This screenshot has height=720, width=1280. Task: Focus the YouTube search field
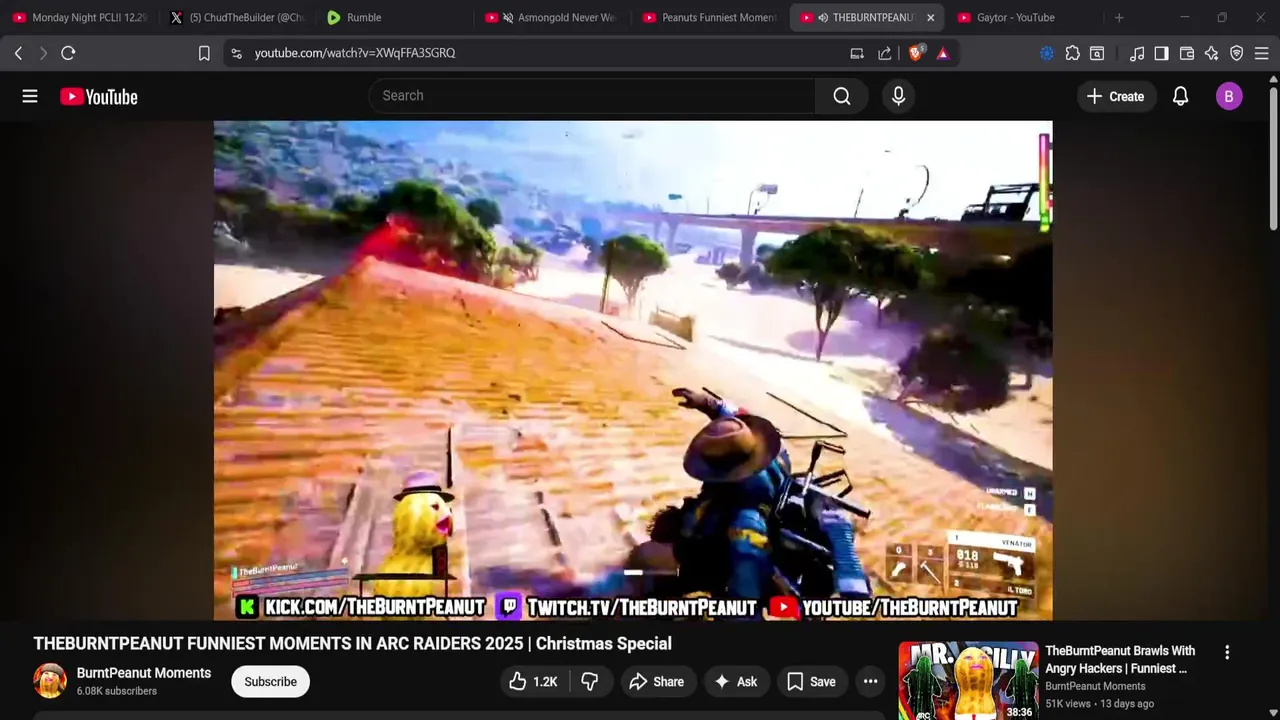point(592,96)
